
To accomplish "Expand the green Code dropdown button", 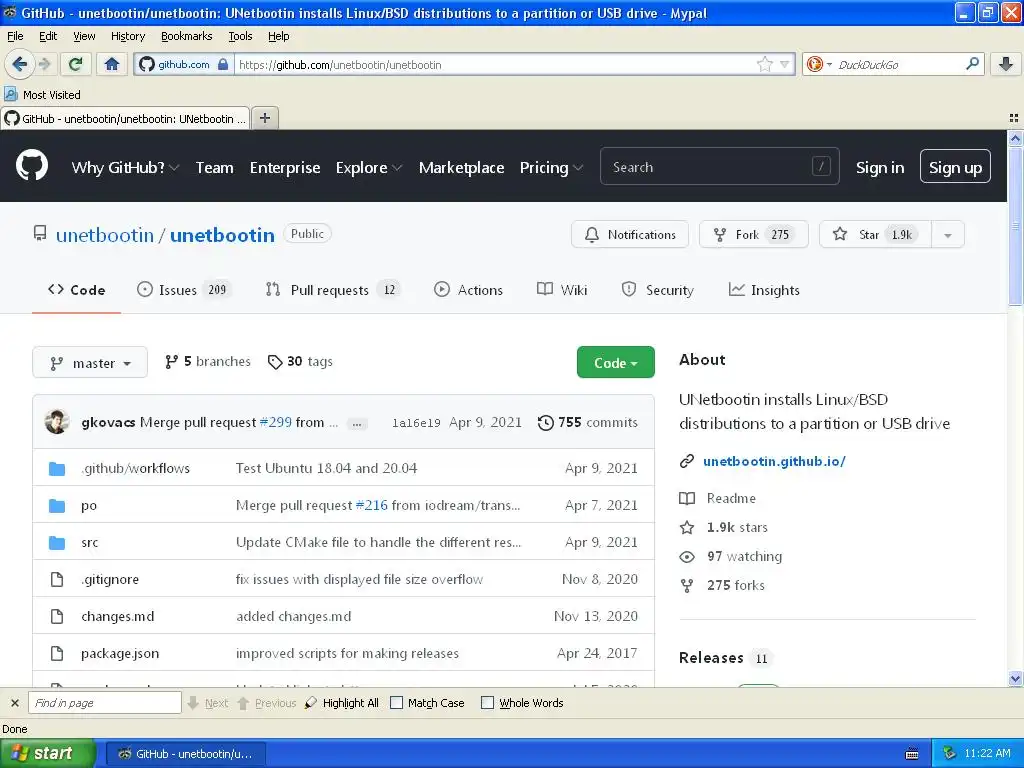I will (x=615, y=362).
